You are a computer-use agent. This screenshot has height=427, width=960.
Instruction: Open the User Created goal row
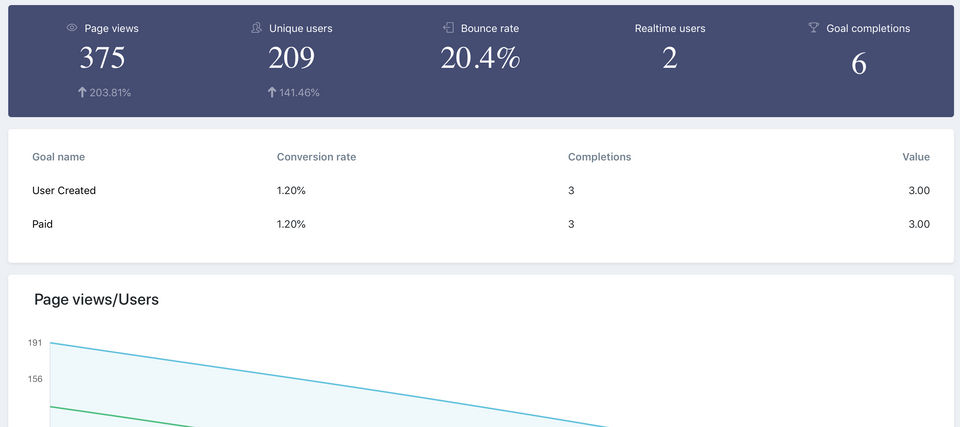coord(64,190)
